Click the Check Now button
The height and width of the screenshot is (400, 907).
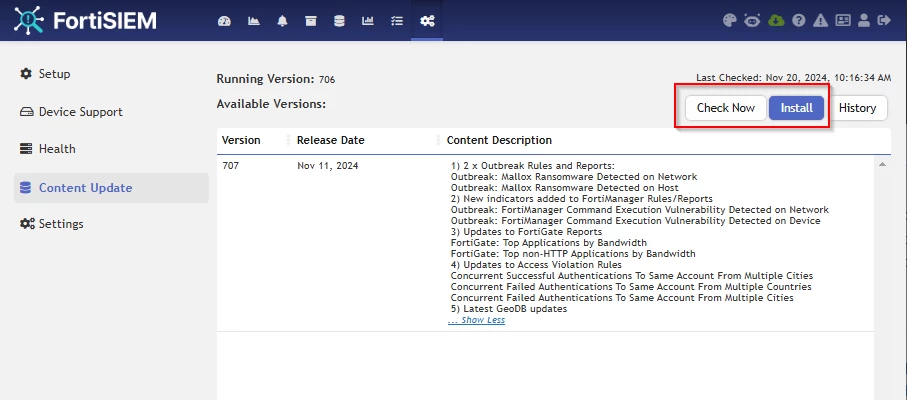click(725, 108)
